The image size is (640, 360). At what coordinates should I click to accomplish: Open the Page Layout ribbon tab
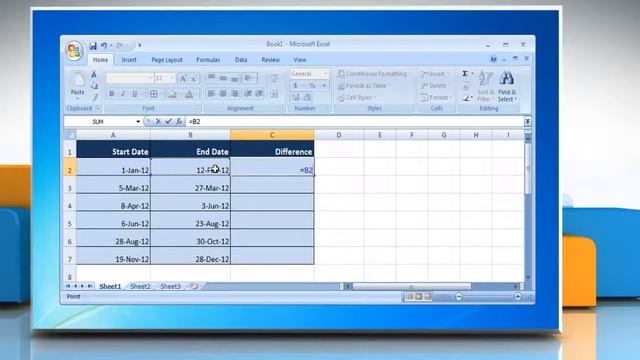pos(167,60)
